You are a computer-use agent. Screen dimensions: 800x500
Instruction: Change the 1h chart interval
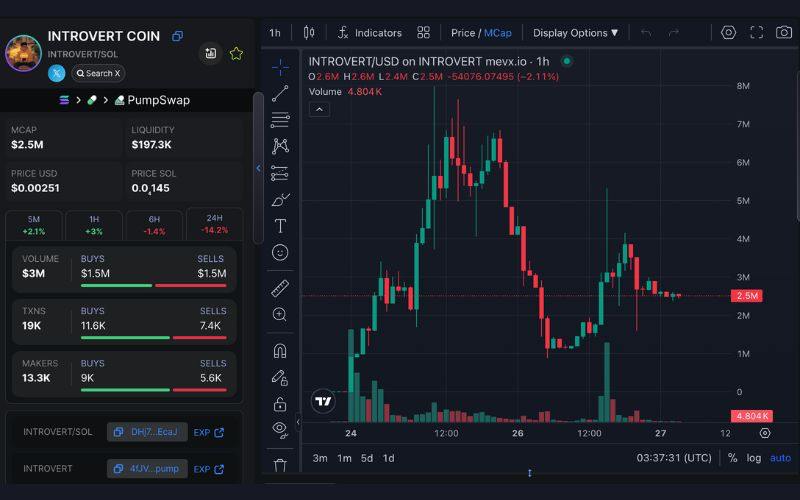click(275, 33)
